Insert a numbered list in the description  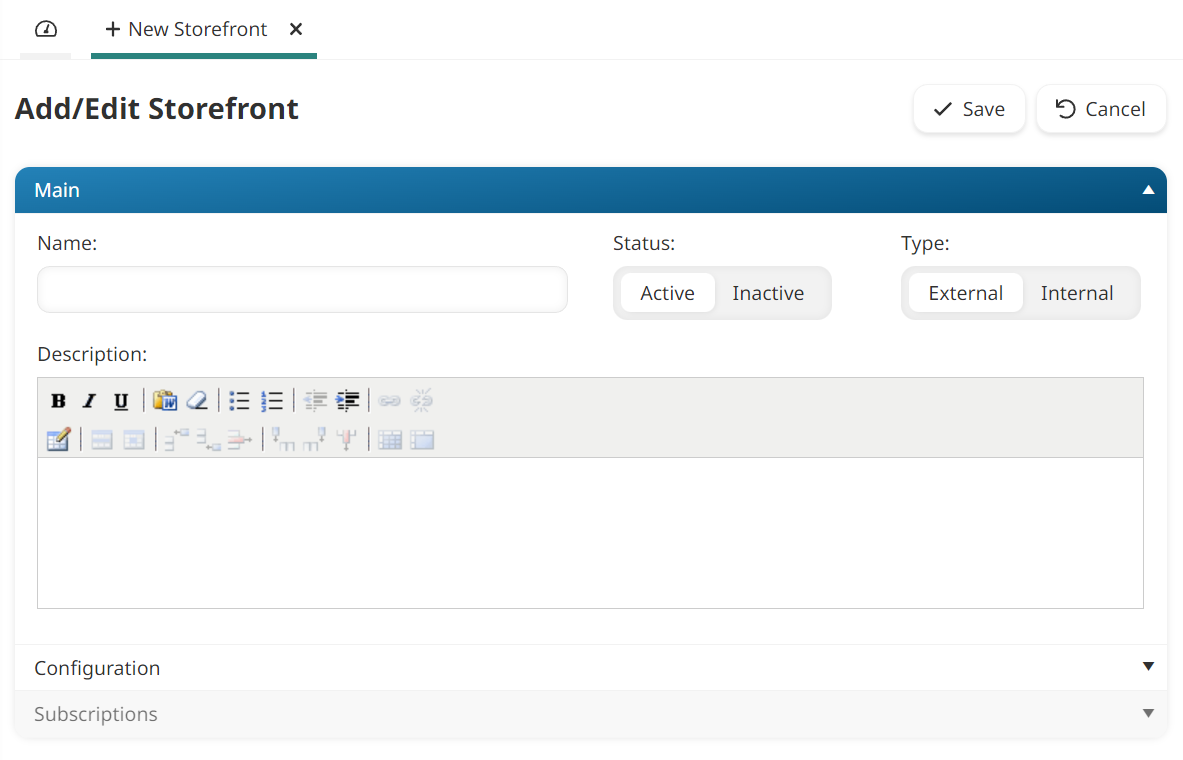tap(272, 400)
